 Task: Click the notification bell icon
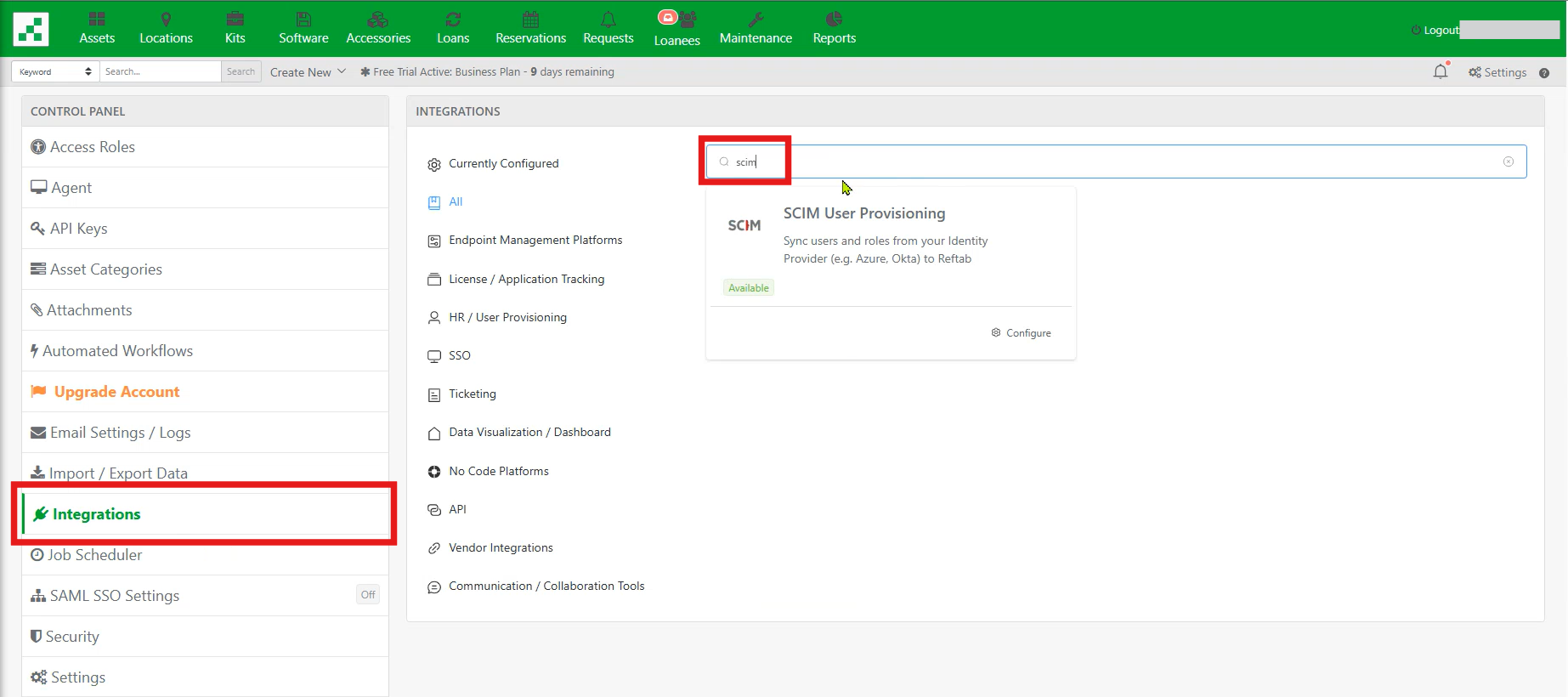coord(1441,71)
